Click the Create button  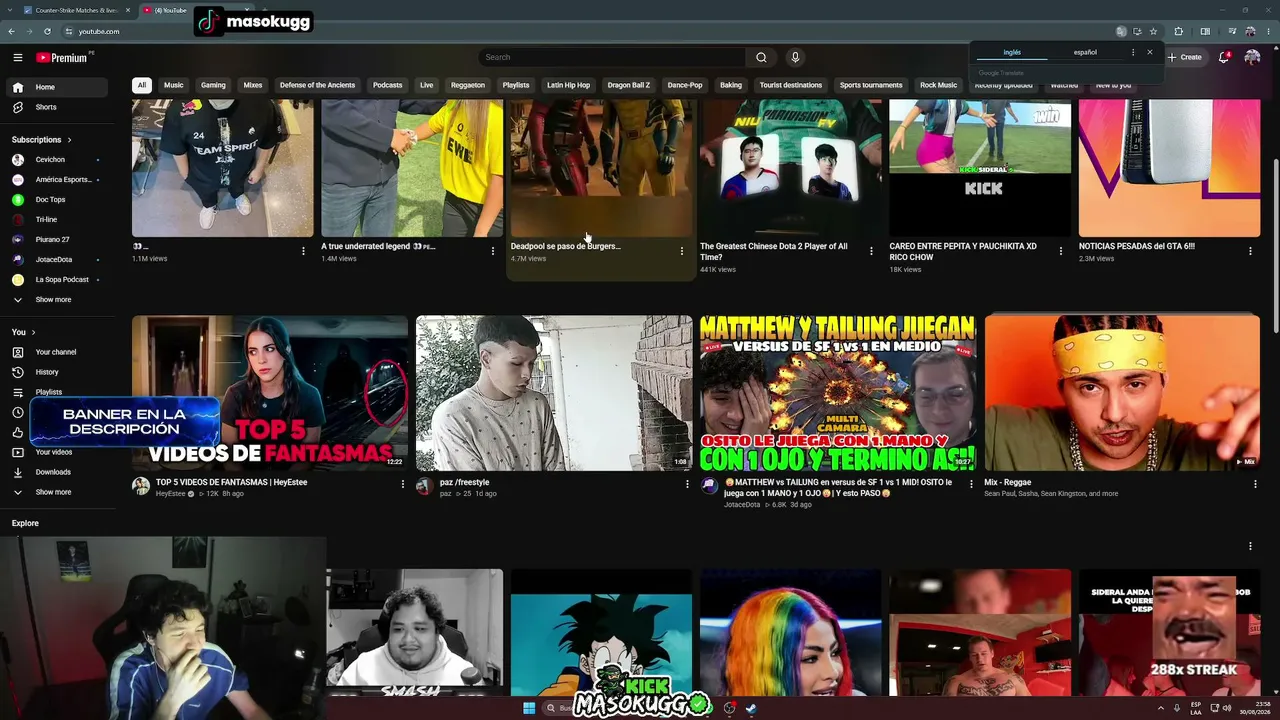pyautogui.click(x=1185, y=57)
